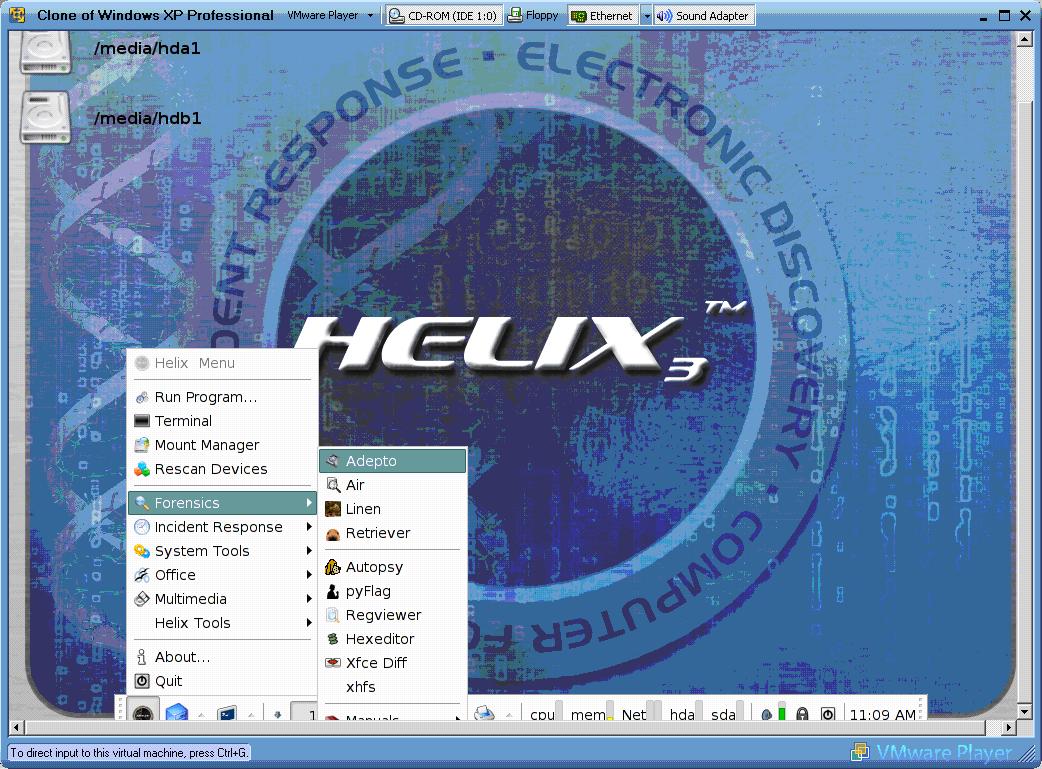1042x769 pixels.
Task: Click the lock screen icon on panel
Action: click(802, 714)
